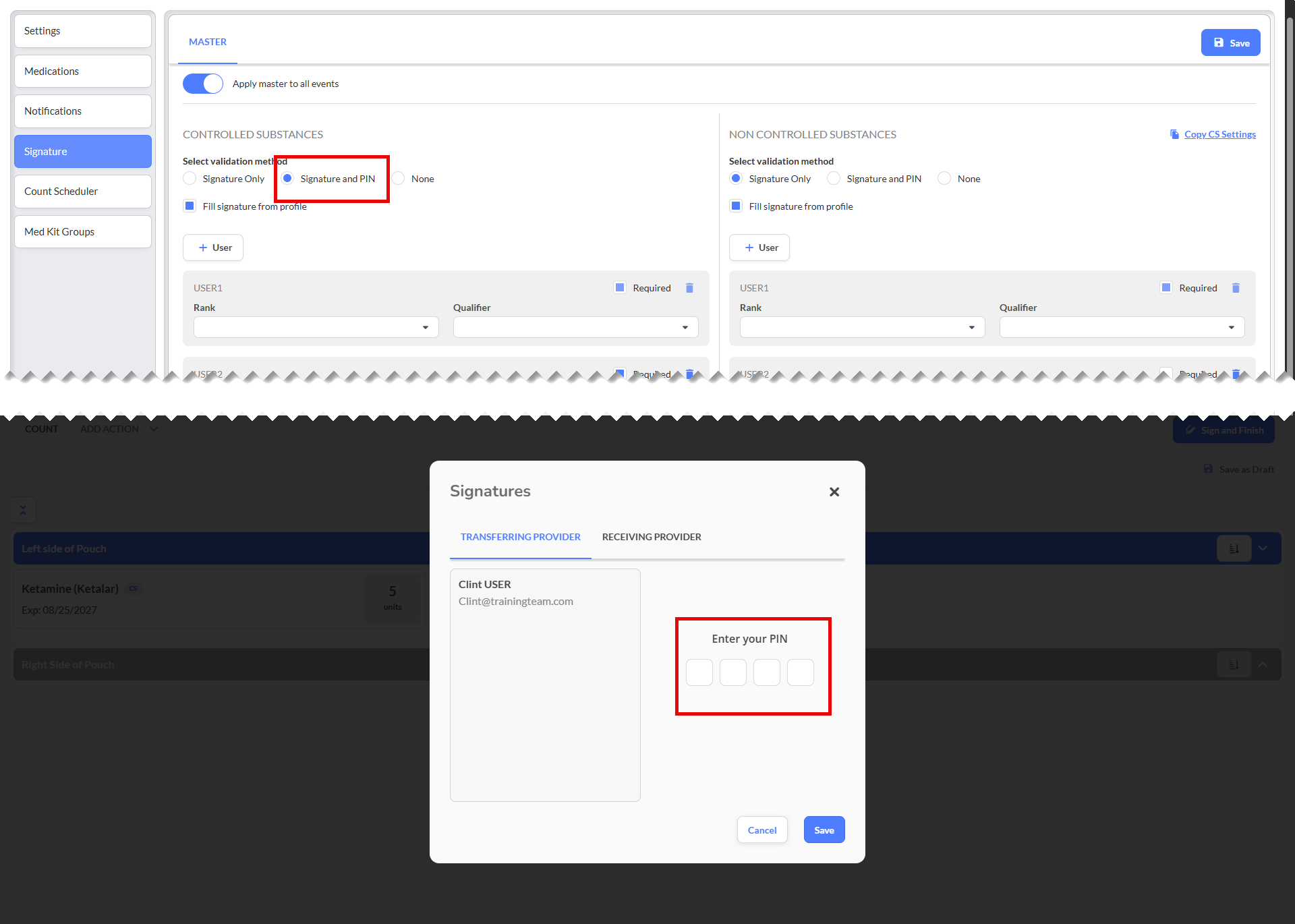
Task: Toggle Apply master to all events switch
Action: pyautogui.click(x=202, y=84)
